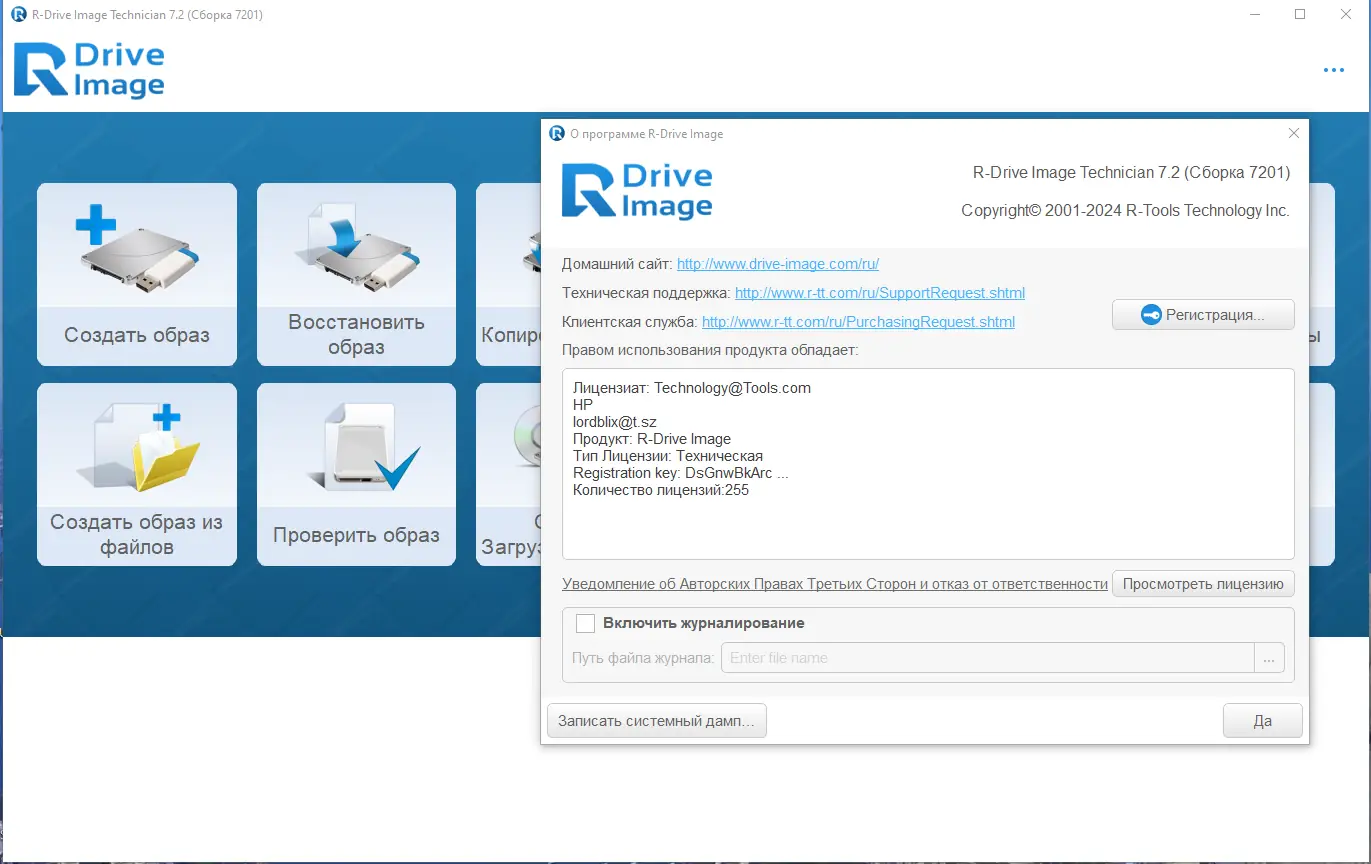Click the Create Image tile (Создать образ)
Image resolution: width=1371 pixels, height=864 pixels.
[x=137, y=274]
